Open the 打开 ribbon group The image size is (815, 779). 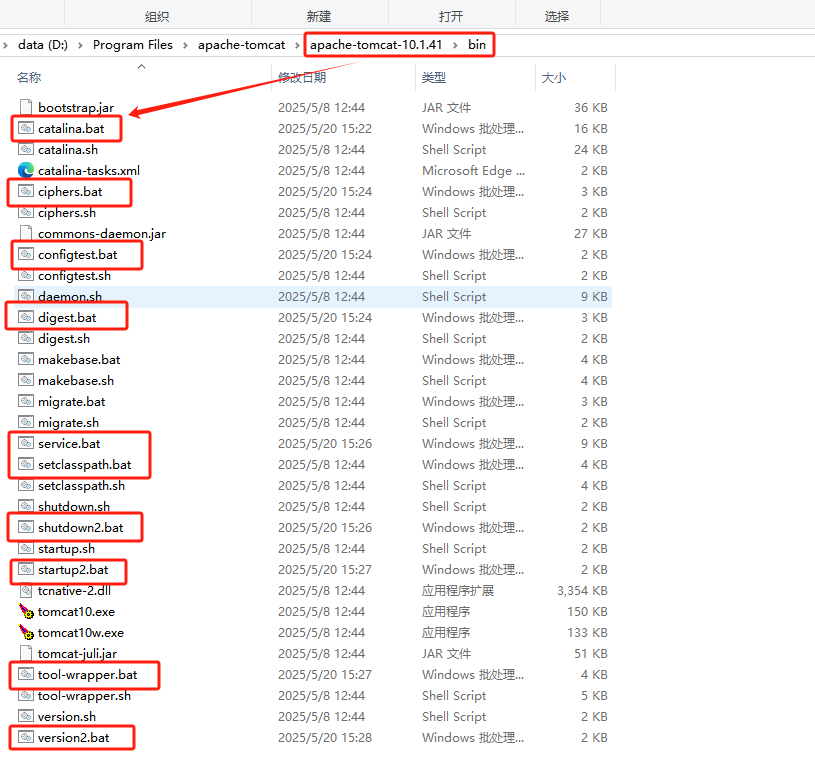[x=451, y=17]
